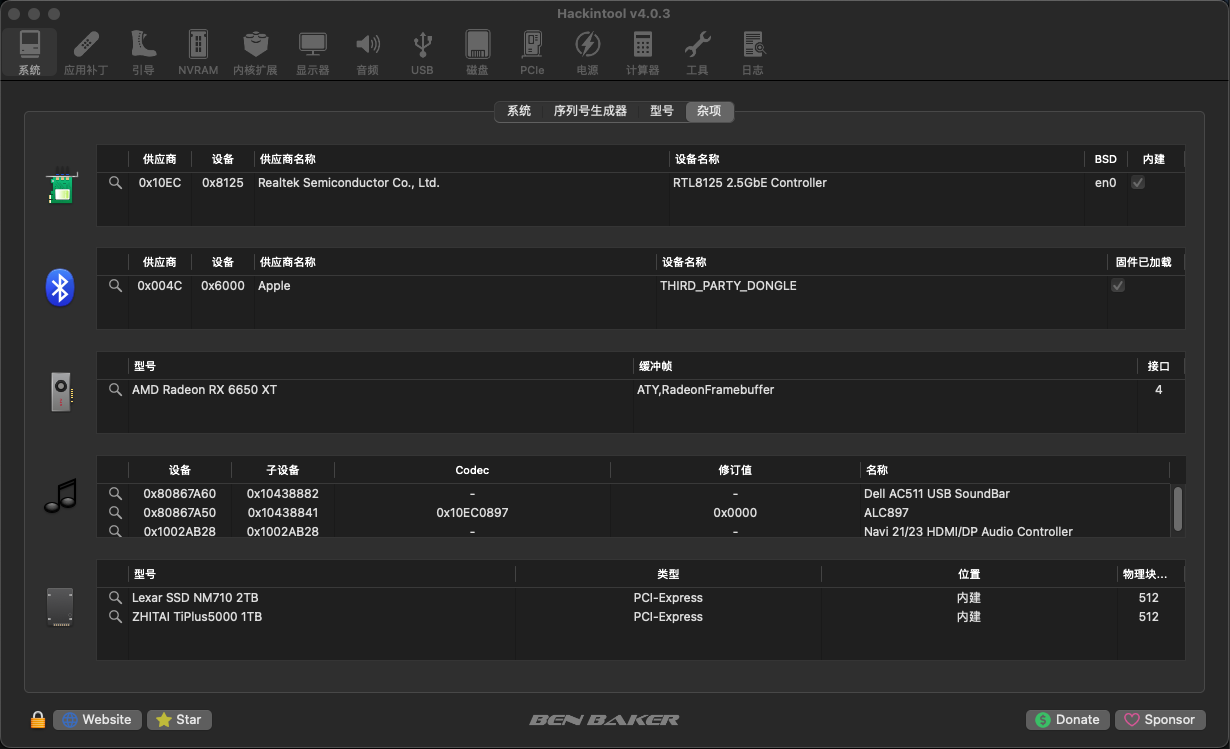1230x749 pixels.
Task: Open the 音频 audio section
Action: click(x=367, y=52)
